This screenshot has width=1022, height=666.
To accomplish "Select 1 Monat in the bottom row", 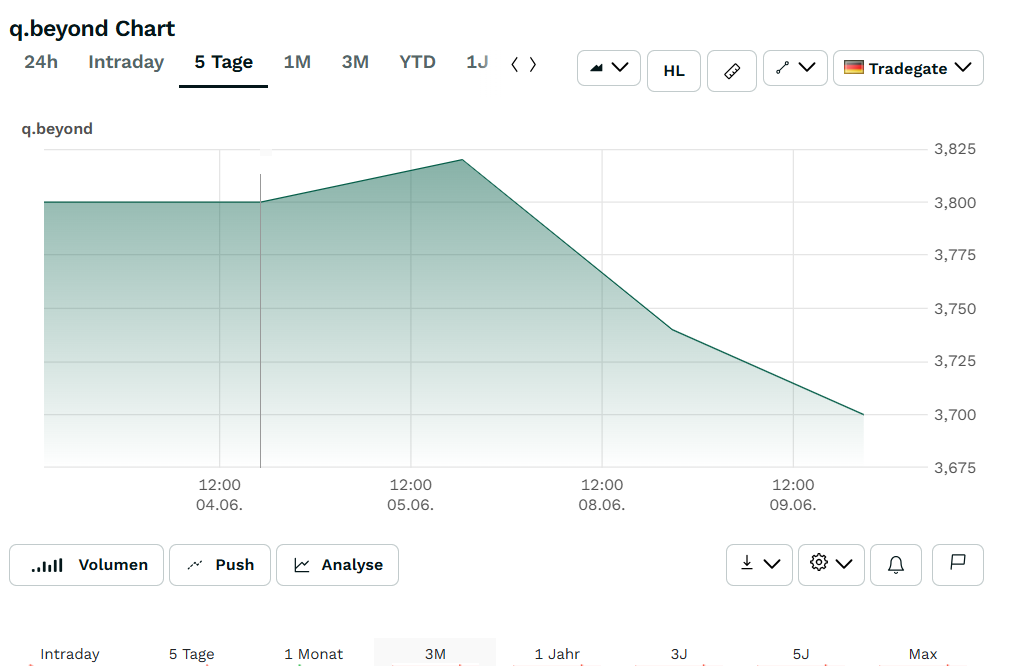I will (x=314, y=654).
